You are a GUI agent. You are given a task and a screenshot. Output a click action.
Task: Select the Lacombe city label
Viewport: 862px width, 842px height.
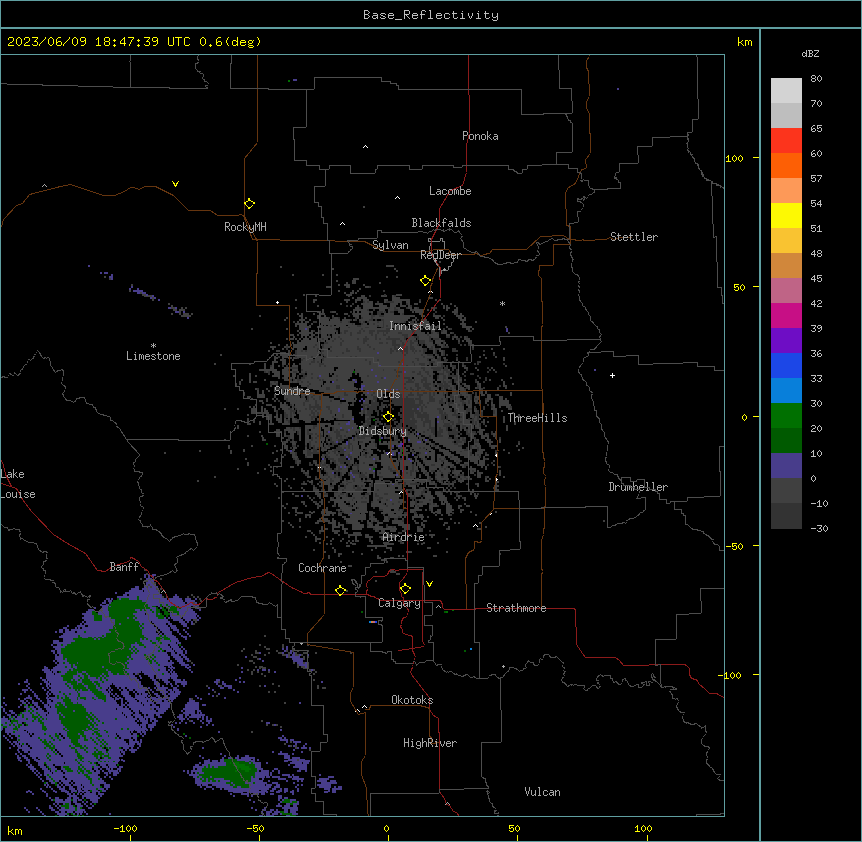pos(450,191)
